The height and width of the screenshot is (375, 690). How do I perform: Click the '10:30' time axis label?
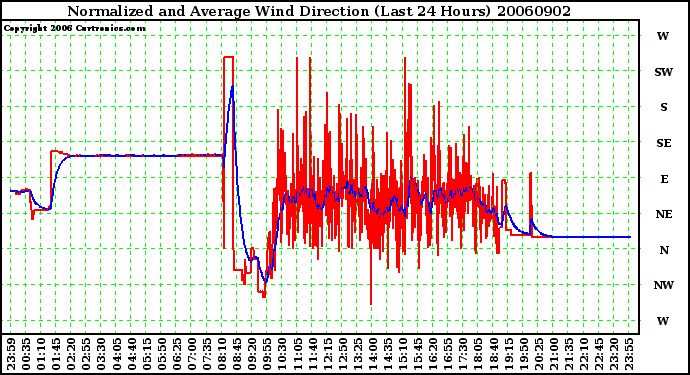(x=282, y=354)
